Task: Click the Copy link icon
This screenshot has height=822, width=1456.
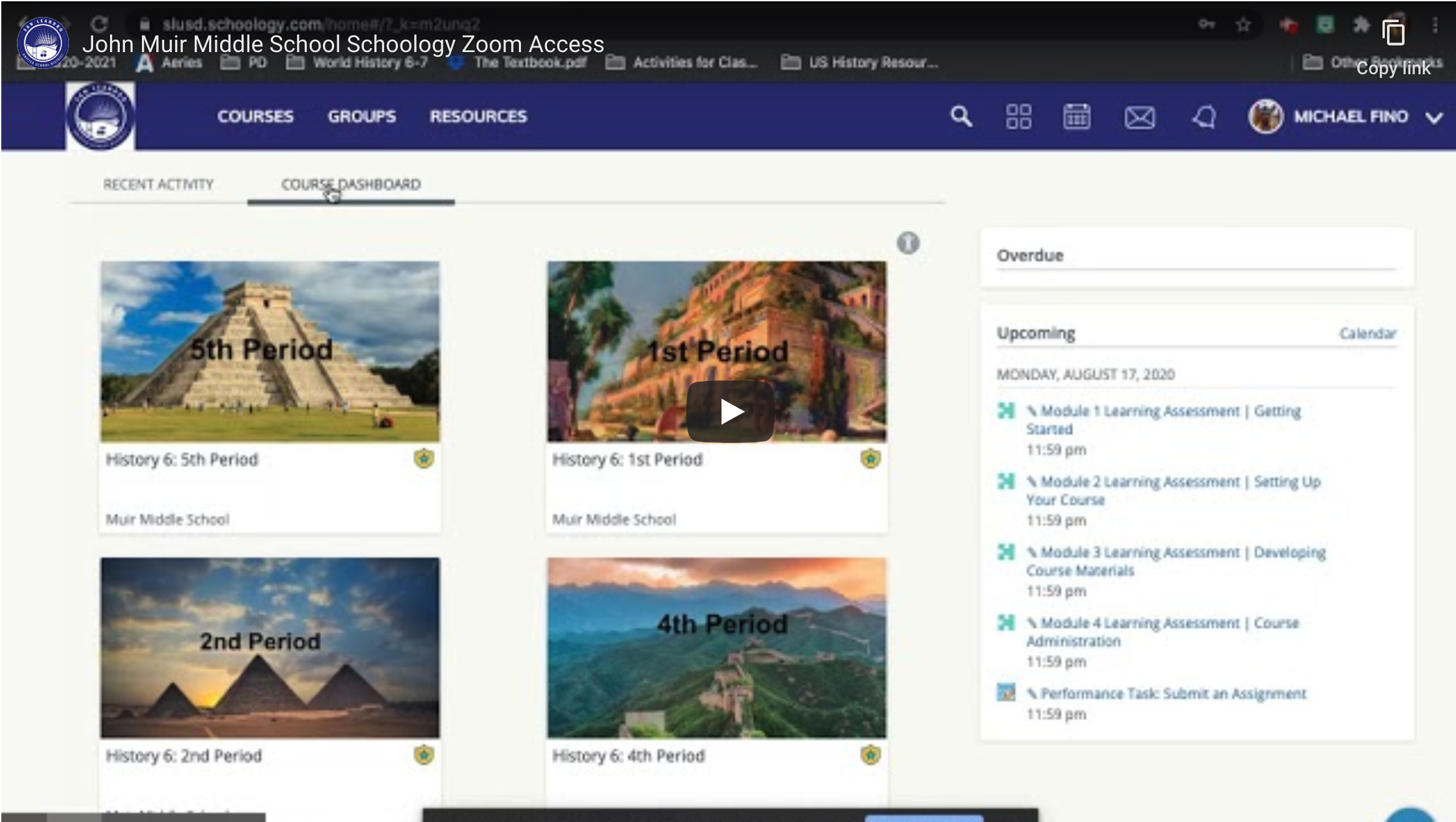Action: [x=1393, y=33]
